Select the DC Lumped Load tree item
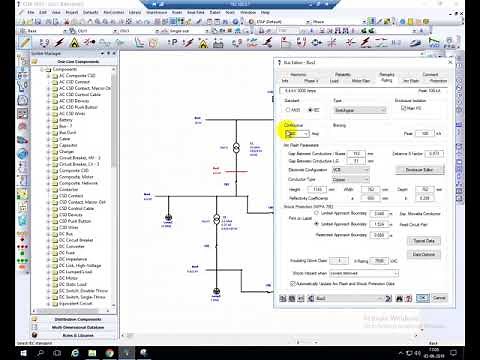Viewport: 480px width, 360px height. point(75,272)
